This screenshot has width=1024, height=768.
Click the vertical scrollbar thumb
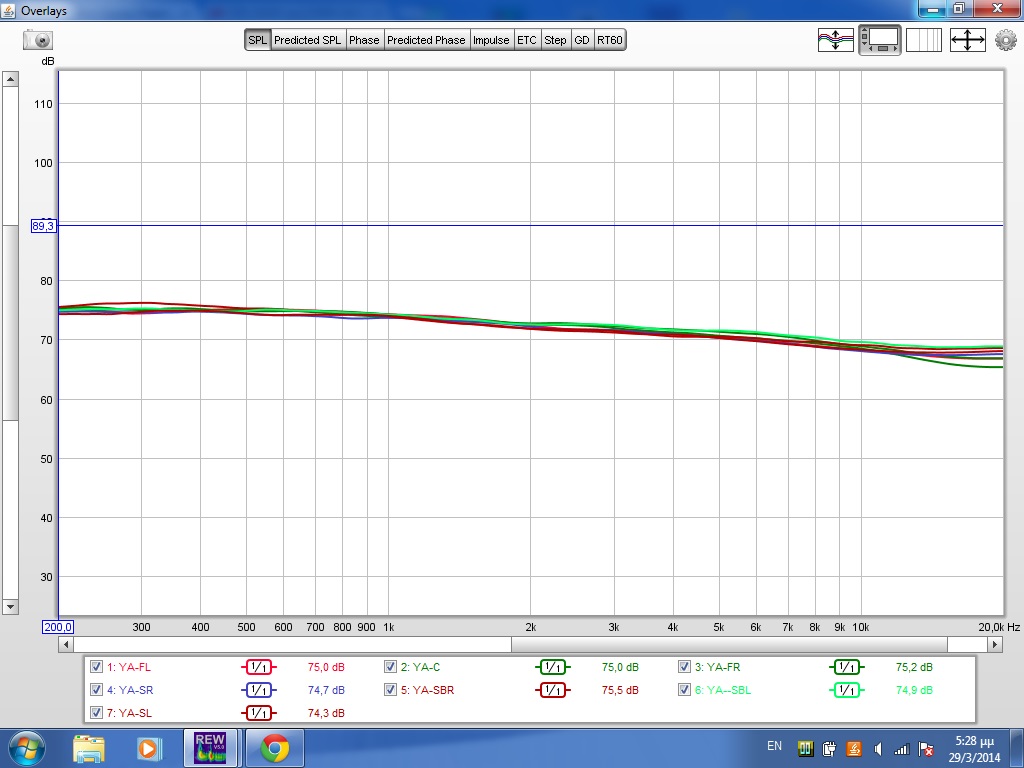(10, 323)
